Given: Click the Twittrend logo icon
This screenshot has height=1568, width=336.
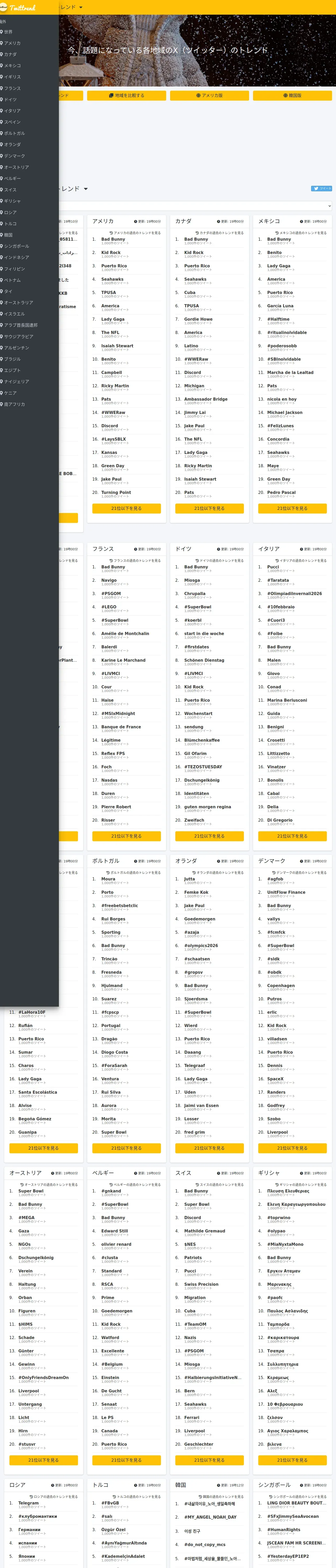Looking at the screenshot, I should click(x=4, y=7).
